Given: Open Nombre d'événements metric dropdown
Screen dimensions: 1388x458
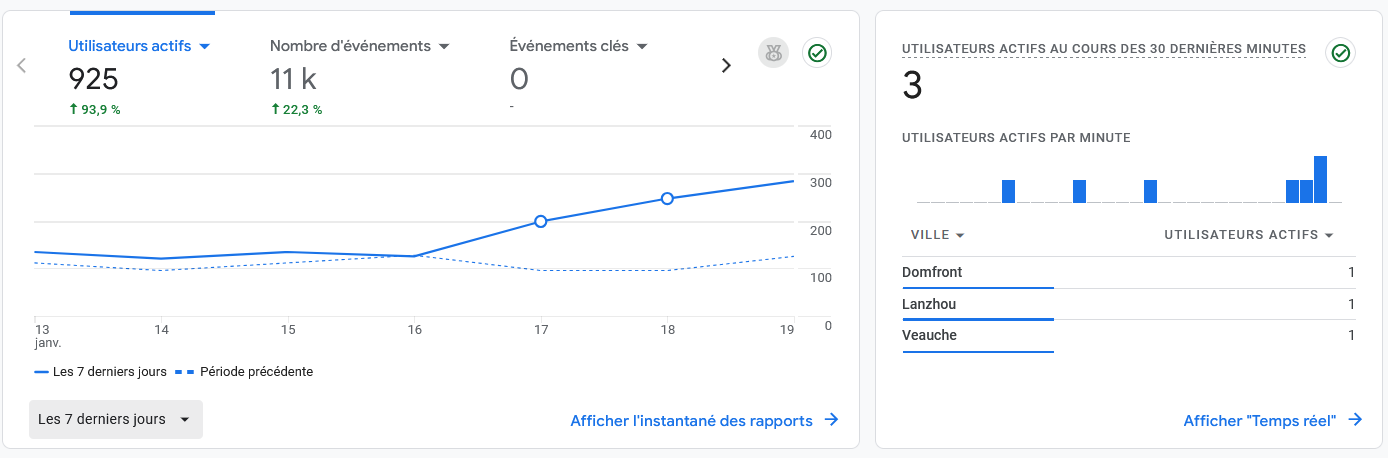Looking at the screenshot, I should (x=444, y=47).
